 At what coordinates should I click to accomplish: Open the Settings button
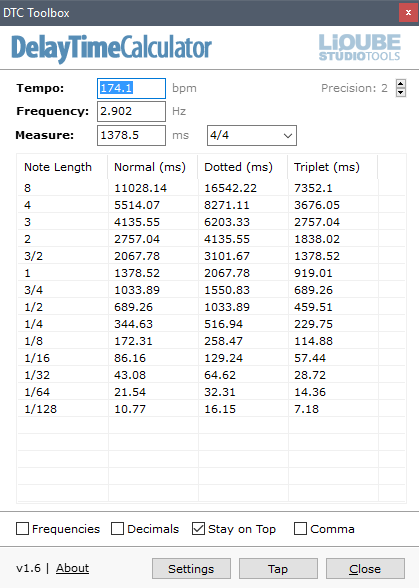click(191, 568)
